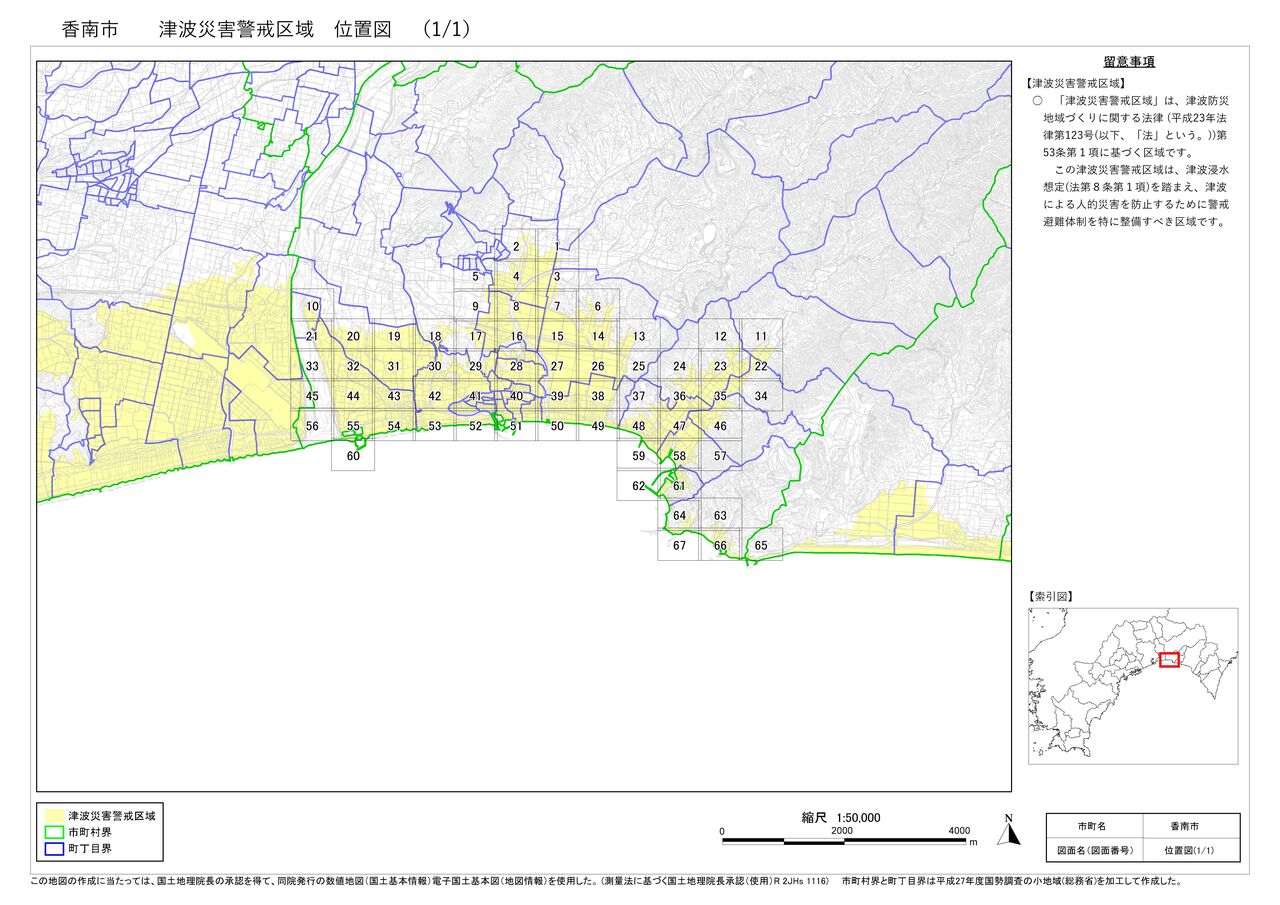Screen dimensions: 1280x905
Task: Click map grid cell number 12
Action: (720, 336)
